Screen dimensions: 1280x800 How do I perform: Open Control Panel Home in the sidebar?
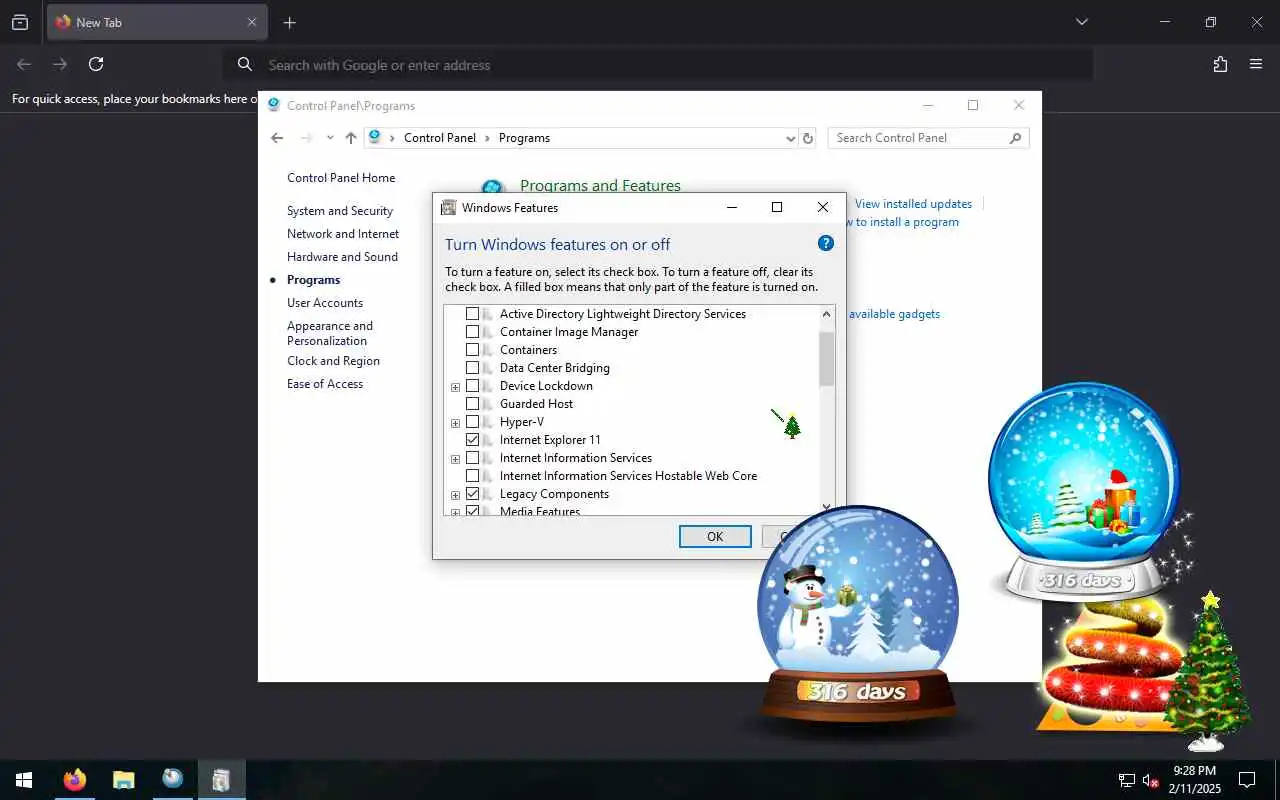tap(341, 178)
